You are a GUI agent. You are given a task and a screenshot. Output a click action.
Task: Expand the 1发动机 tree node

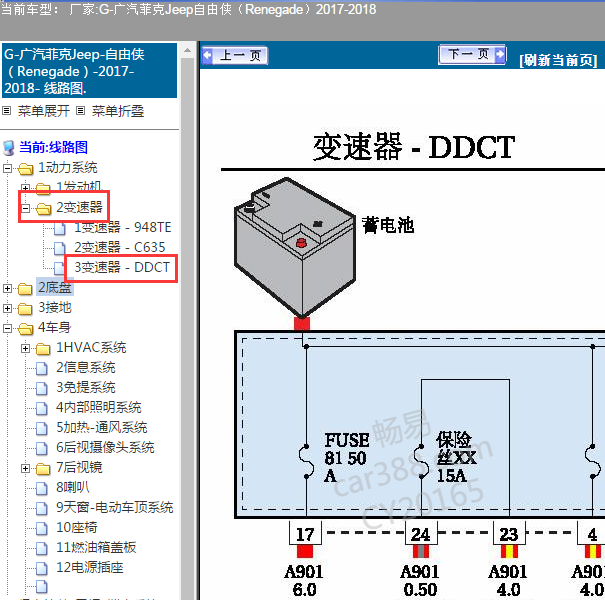coord(25,188)
